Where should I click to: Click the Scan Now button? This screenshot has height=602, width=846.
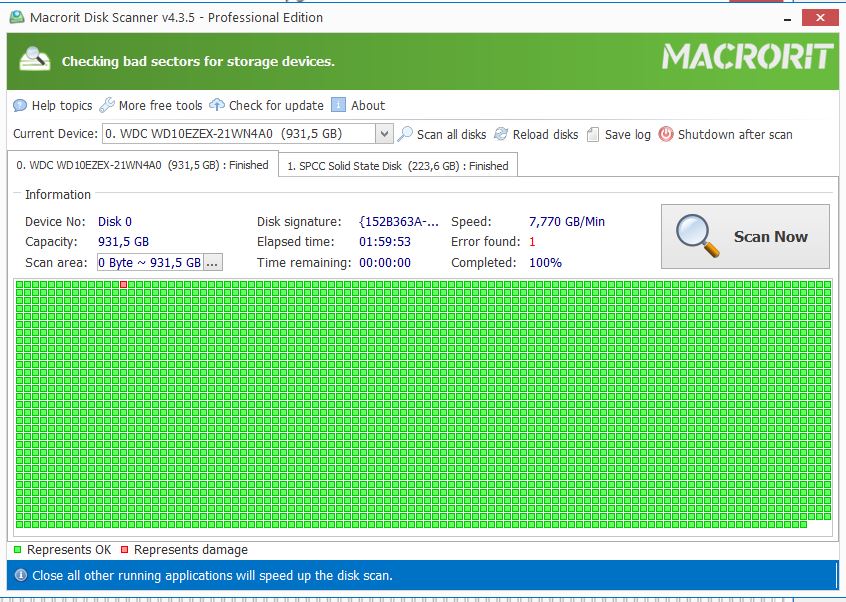point(745,236)
